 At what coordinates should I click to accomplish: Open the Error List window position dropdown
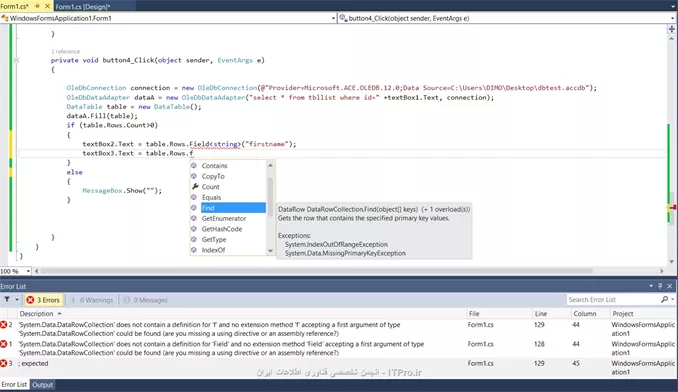[651, 286]
